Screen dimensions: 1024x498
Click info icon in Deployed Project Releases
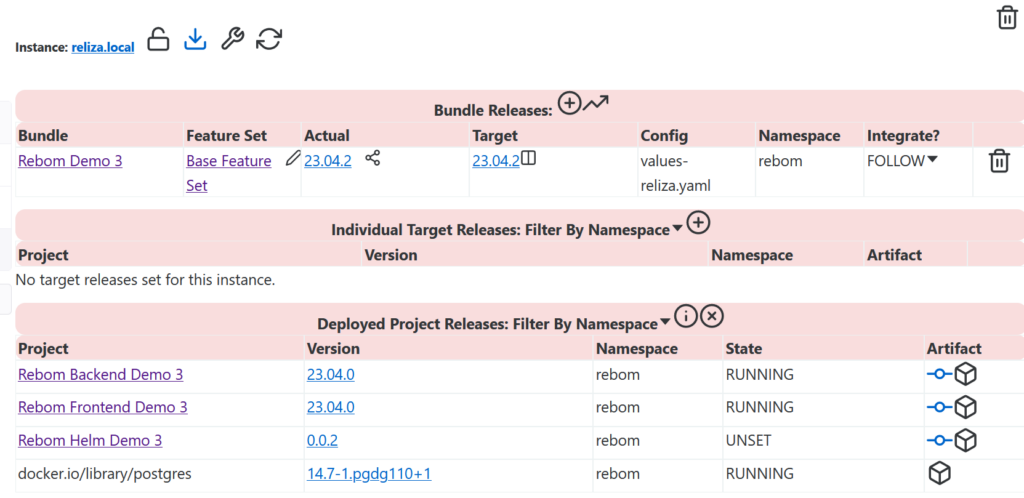pos(686,316)
